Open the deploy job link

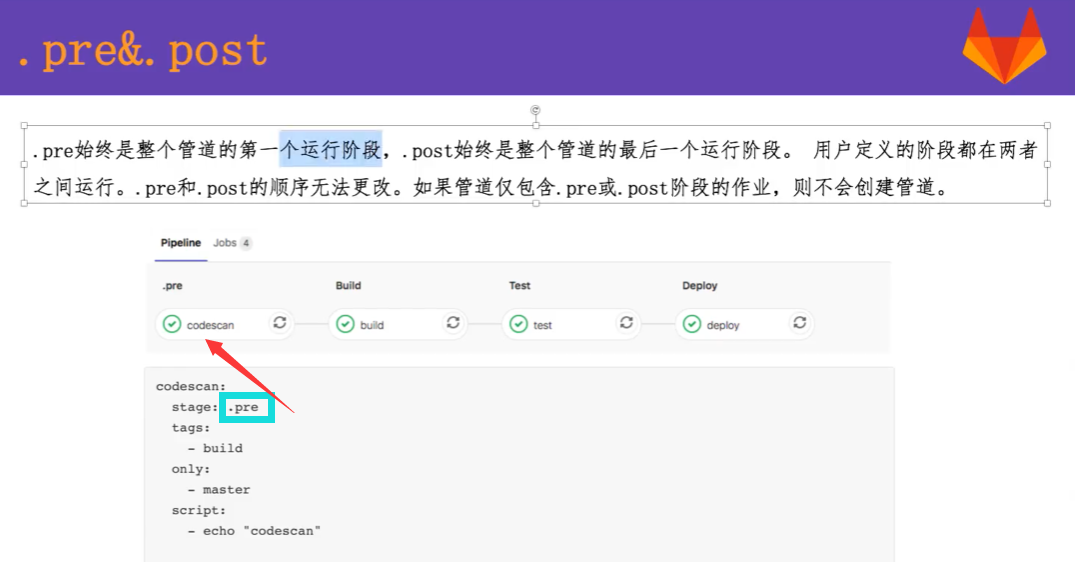pos(723,325)
